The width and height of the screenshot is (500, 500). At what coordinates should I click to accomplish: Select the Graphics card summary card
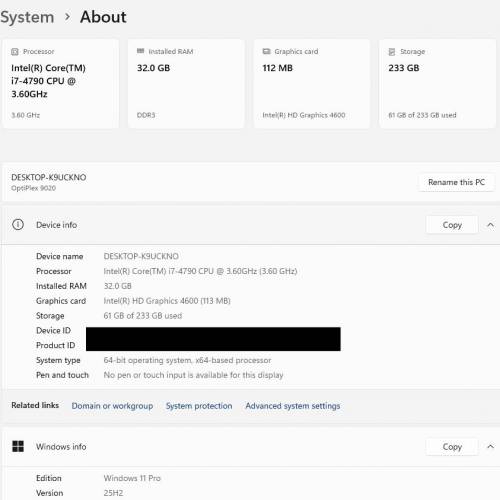tap(312, 83)
